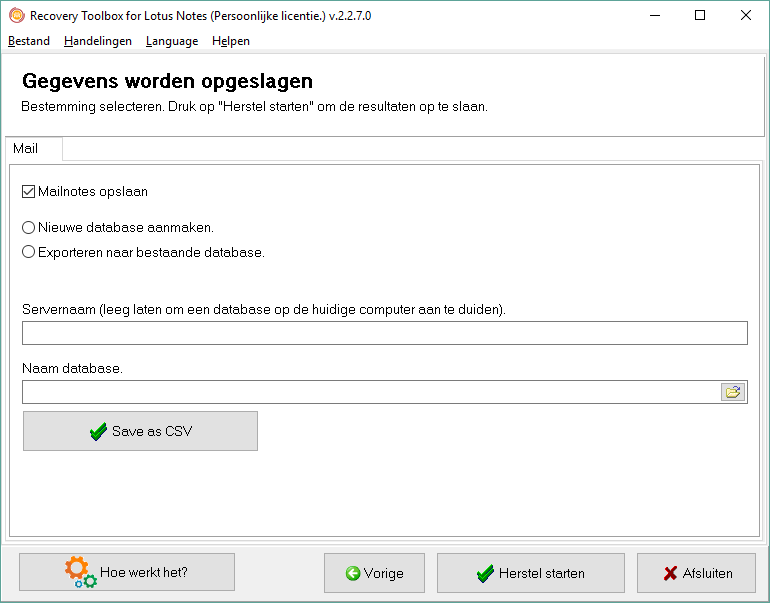770x603 pixels.
Task: Maximize the Recovery Toolbox window
Action: click(x=700, y=16)
